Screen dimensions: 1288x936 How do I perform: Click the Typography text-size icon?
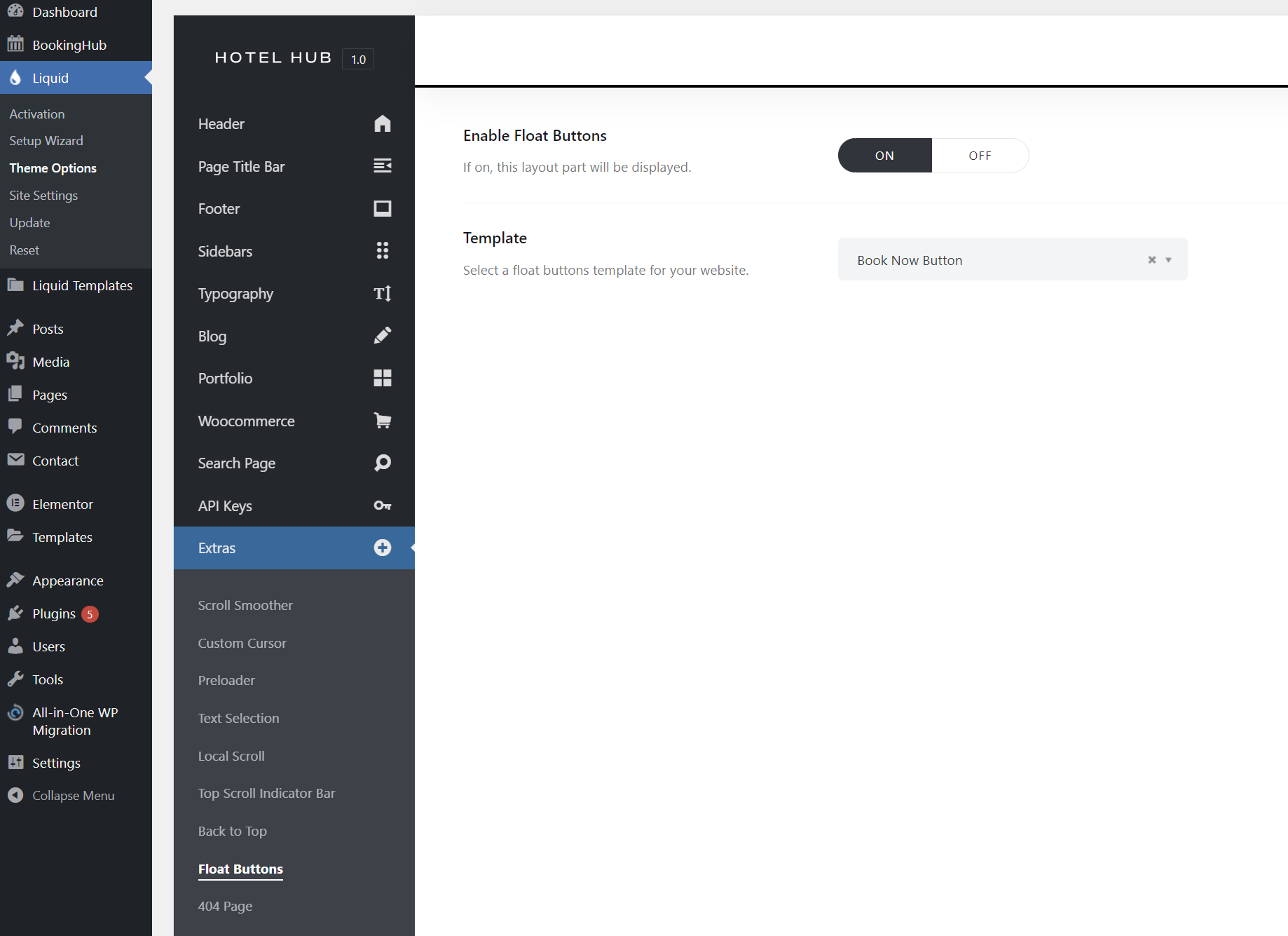[382, 294]
